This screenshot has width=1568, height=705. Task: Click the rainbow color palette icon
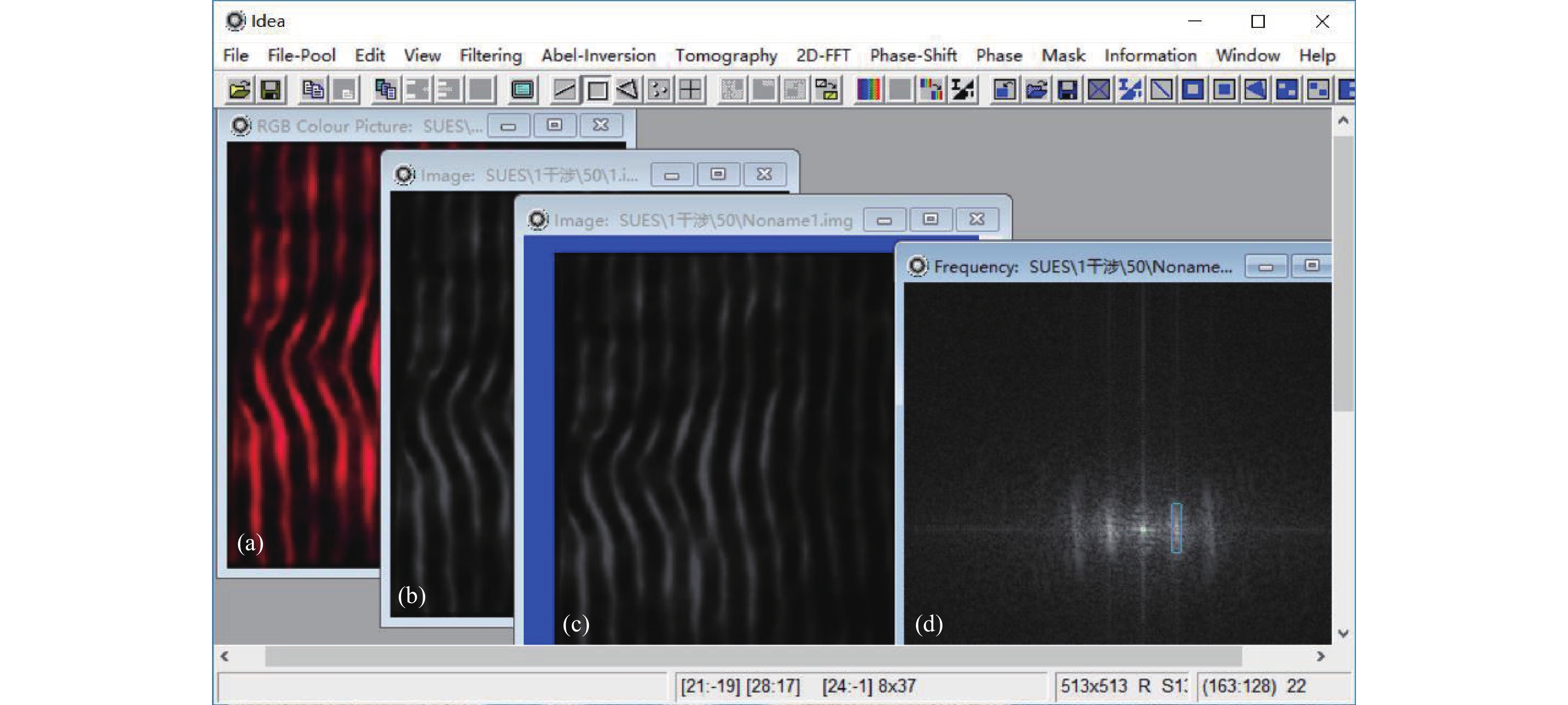pos(868,90)
